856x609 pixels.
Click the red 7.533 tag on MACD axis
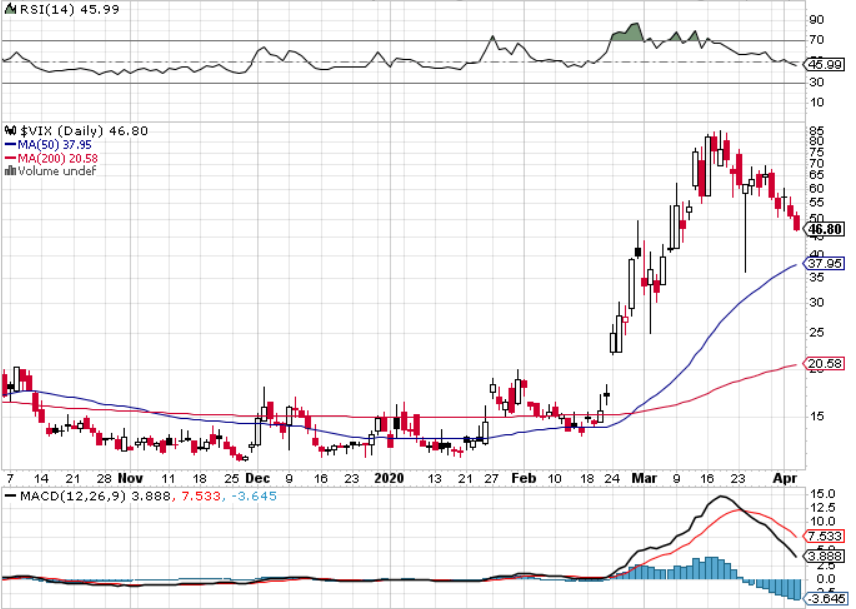(x=824, y=536)
